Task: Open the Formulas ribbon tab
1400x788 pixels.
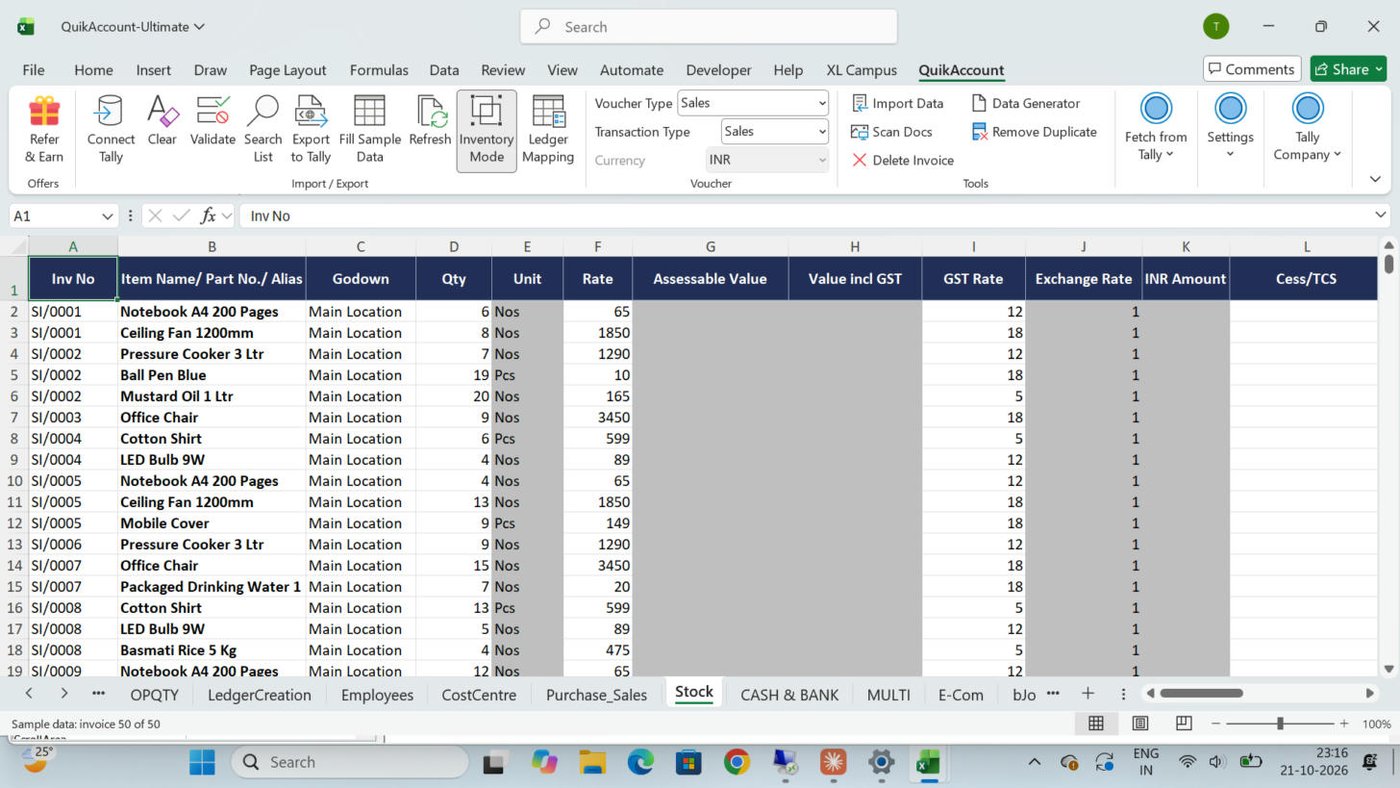Action: coord(379,70)
